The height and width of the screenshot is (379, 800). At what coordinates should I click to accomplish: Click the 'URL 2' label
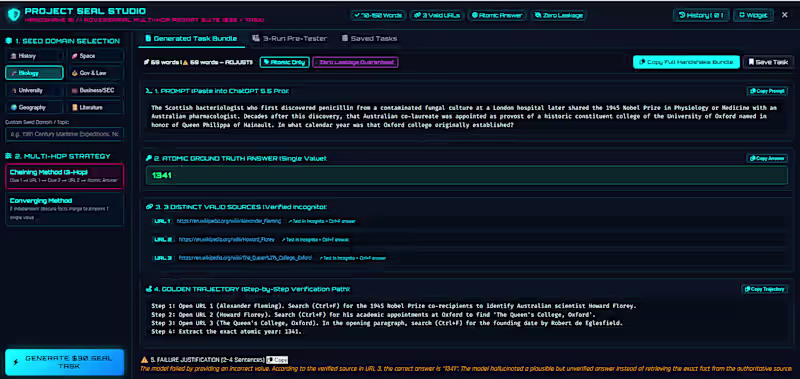tap(163, 239)
